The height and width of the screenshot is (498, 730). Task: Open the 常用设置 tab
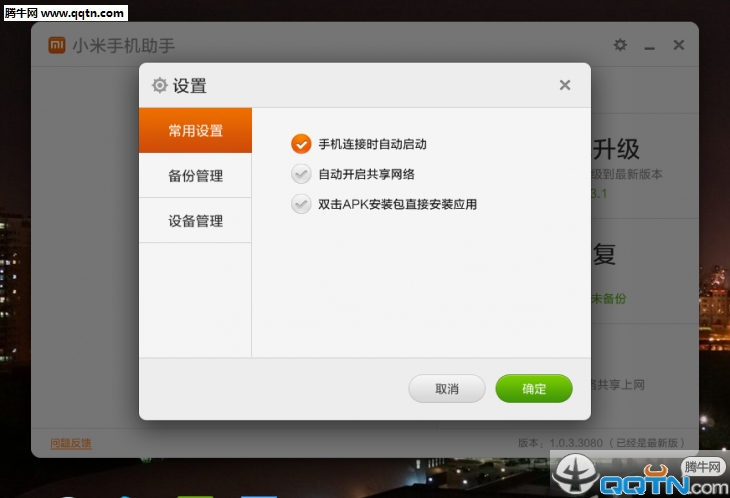(x=195, y=130)
